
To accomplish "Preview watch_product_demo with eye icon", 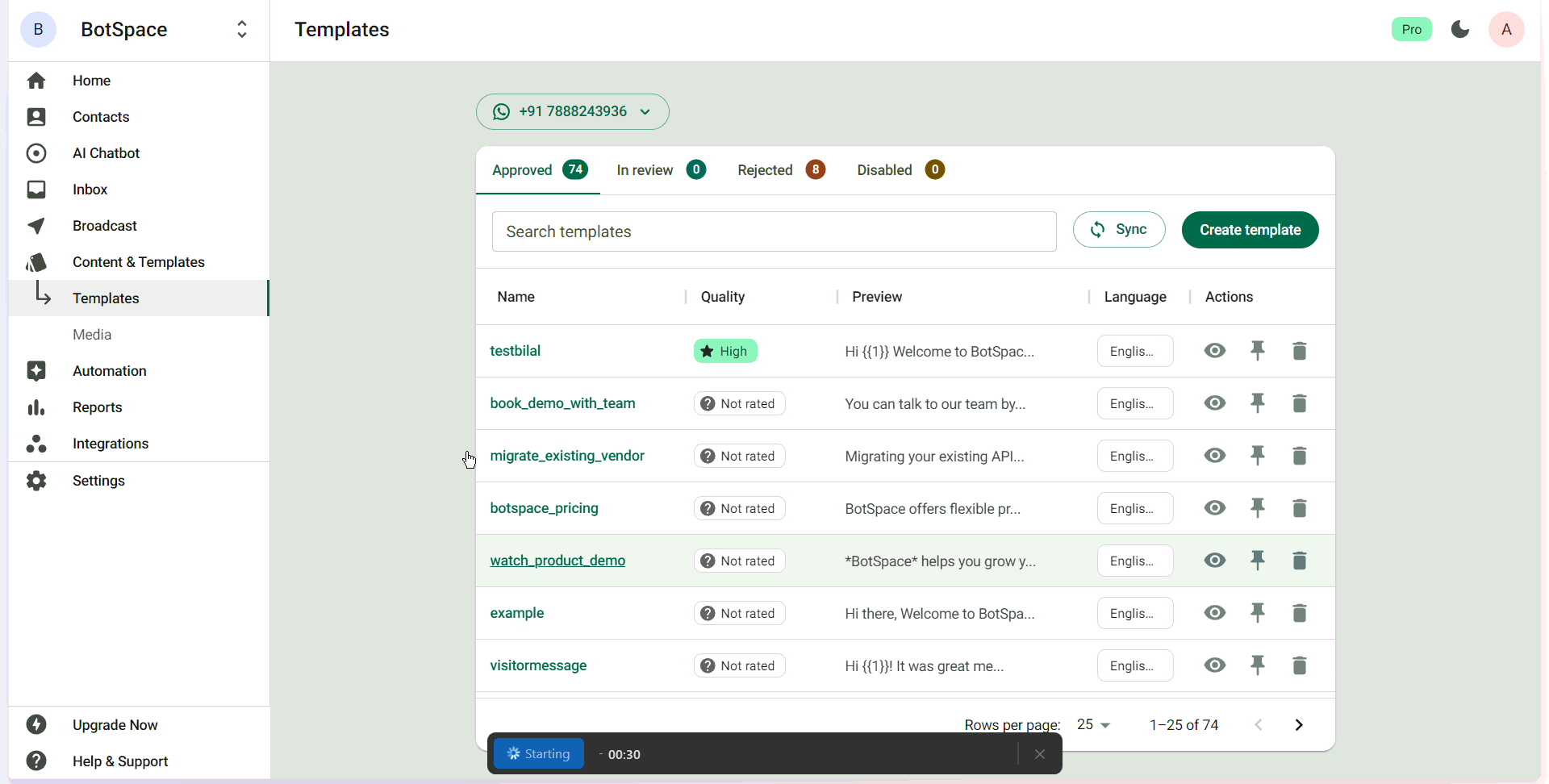I will pyautogui.click(x=1215, y=561).
